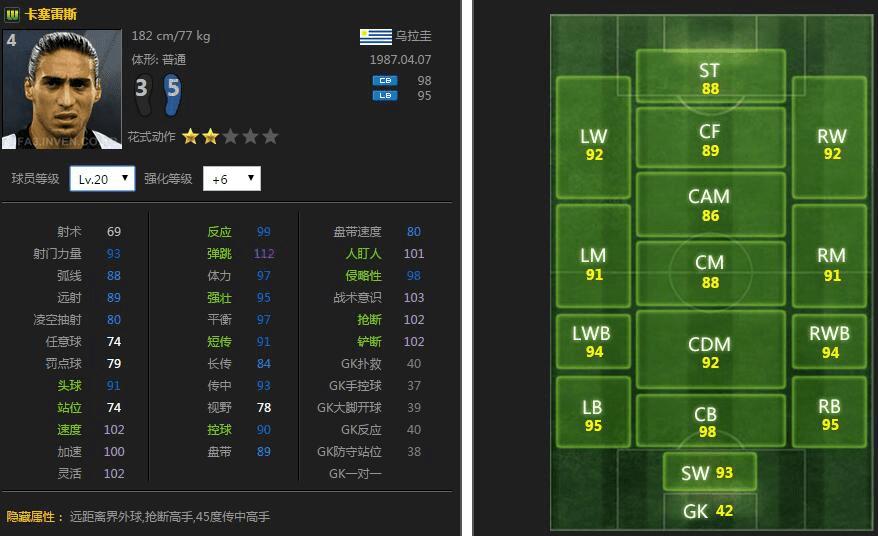Click the player portrait photo

click(62, 90)
